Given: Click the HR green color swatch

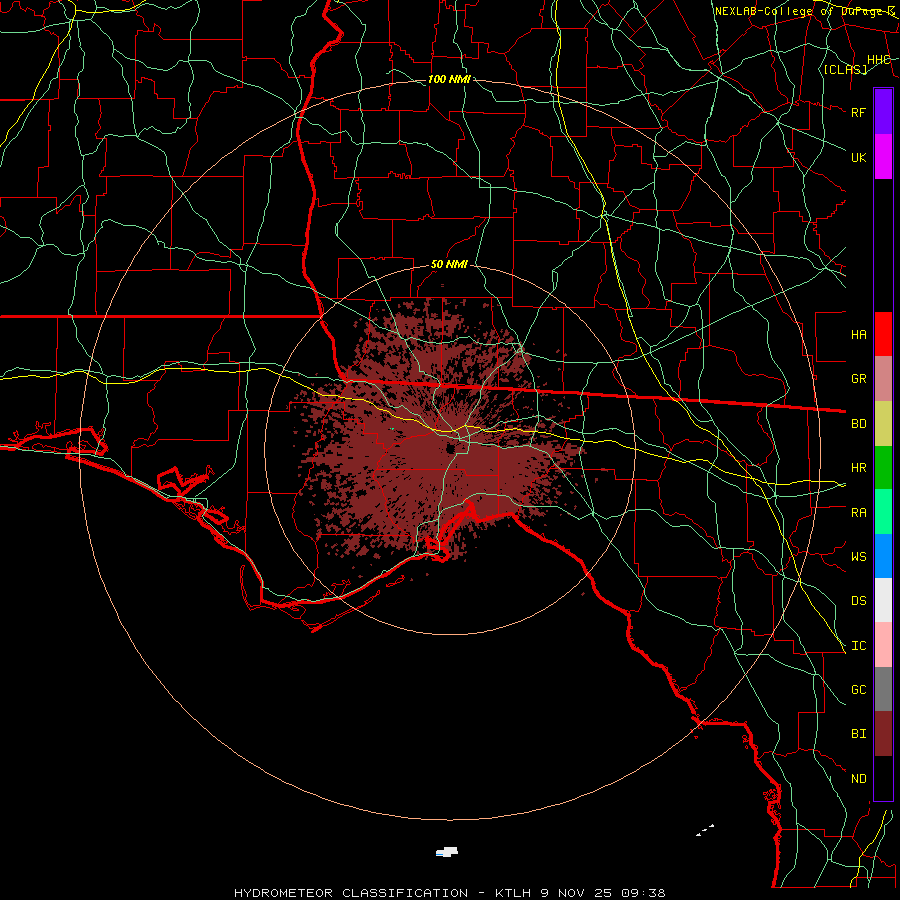Looking at the screenshot, I should tap(883, 468).
